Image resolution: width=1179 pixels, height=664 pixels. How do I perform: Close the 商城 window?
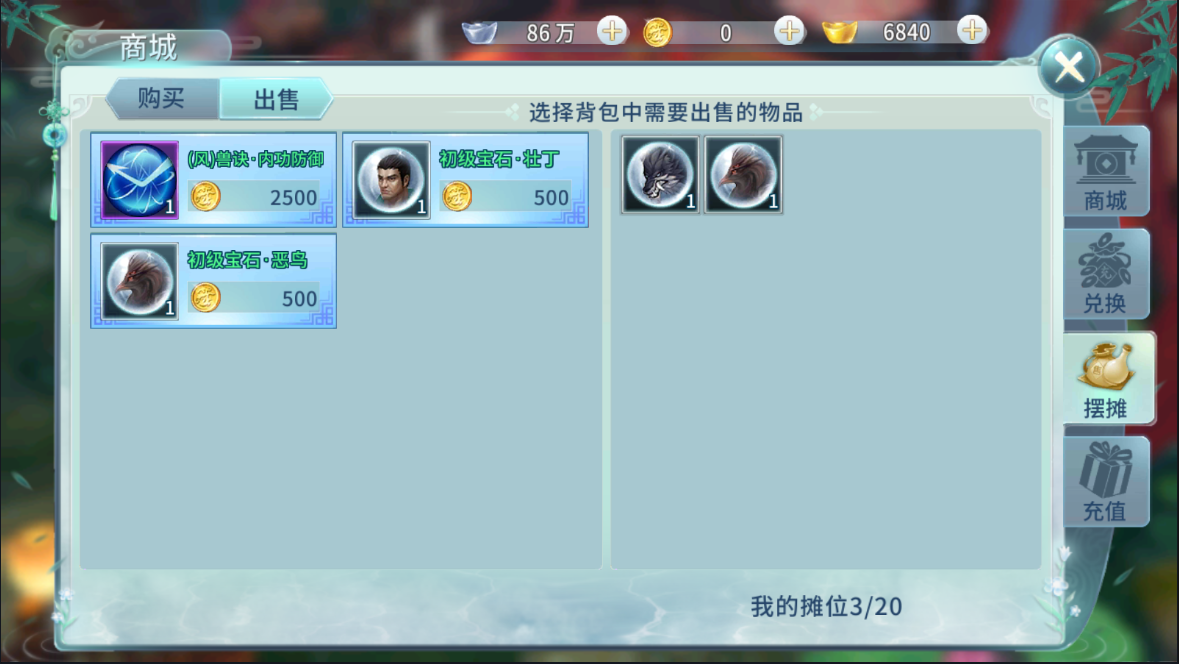pyautogui.click(x=1069, y=68)
